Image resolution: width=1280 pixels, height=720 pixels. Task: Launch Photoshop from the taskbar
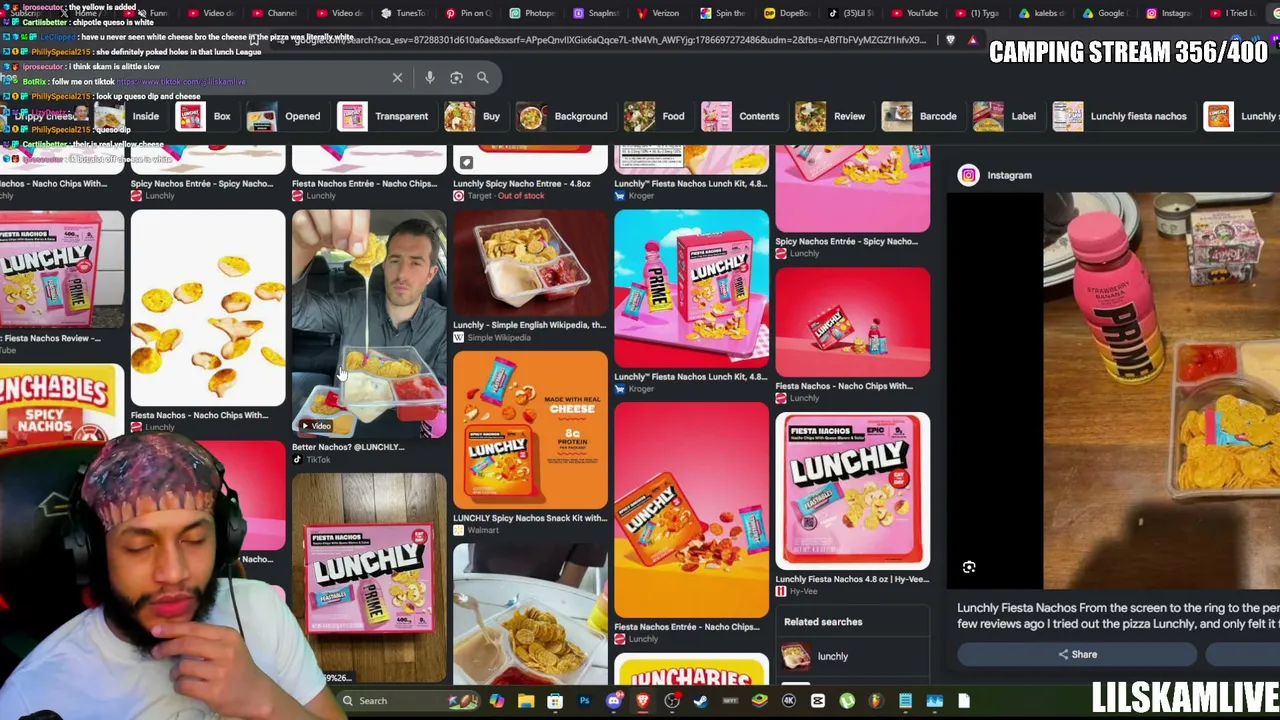tap(584, 701)
